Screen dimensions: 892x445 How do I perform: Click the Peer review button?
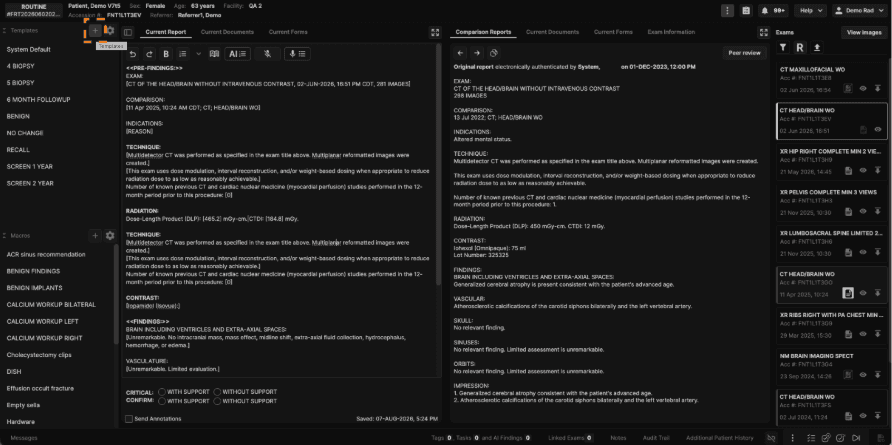[x=745, y=53]
